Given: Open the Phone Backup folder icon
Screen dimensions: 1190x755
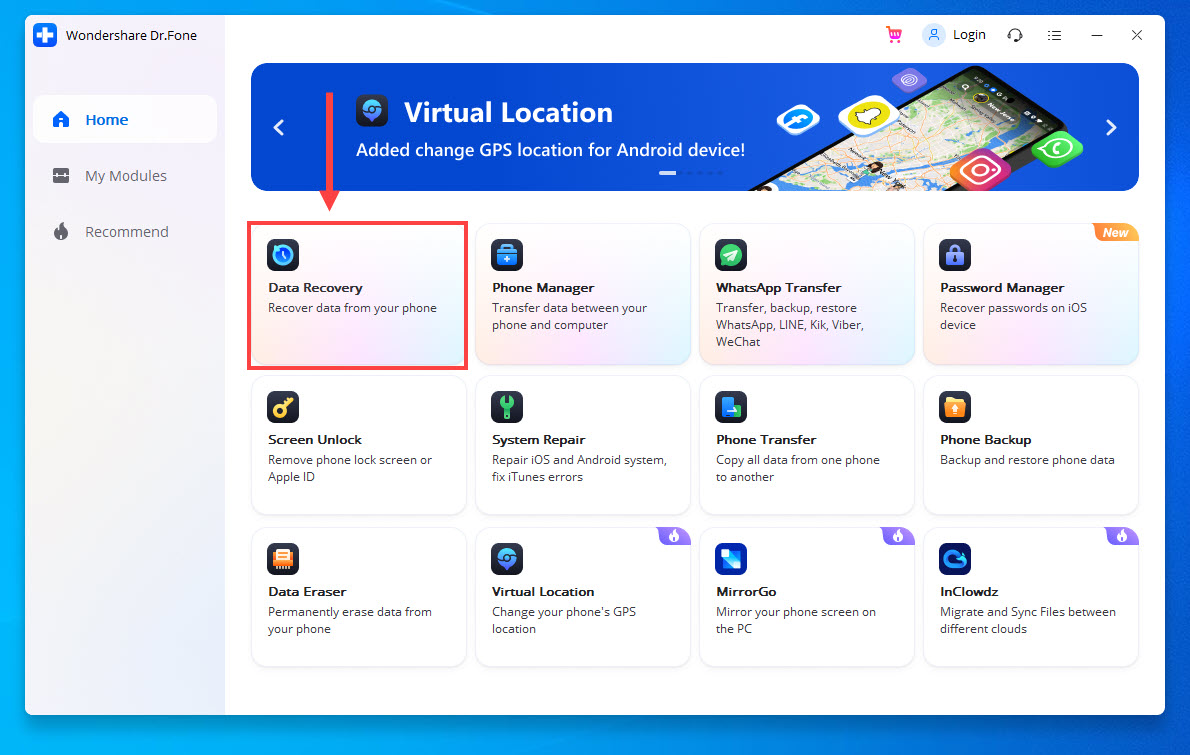Looking at the screenshot, I should [955, 407].
